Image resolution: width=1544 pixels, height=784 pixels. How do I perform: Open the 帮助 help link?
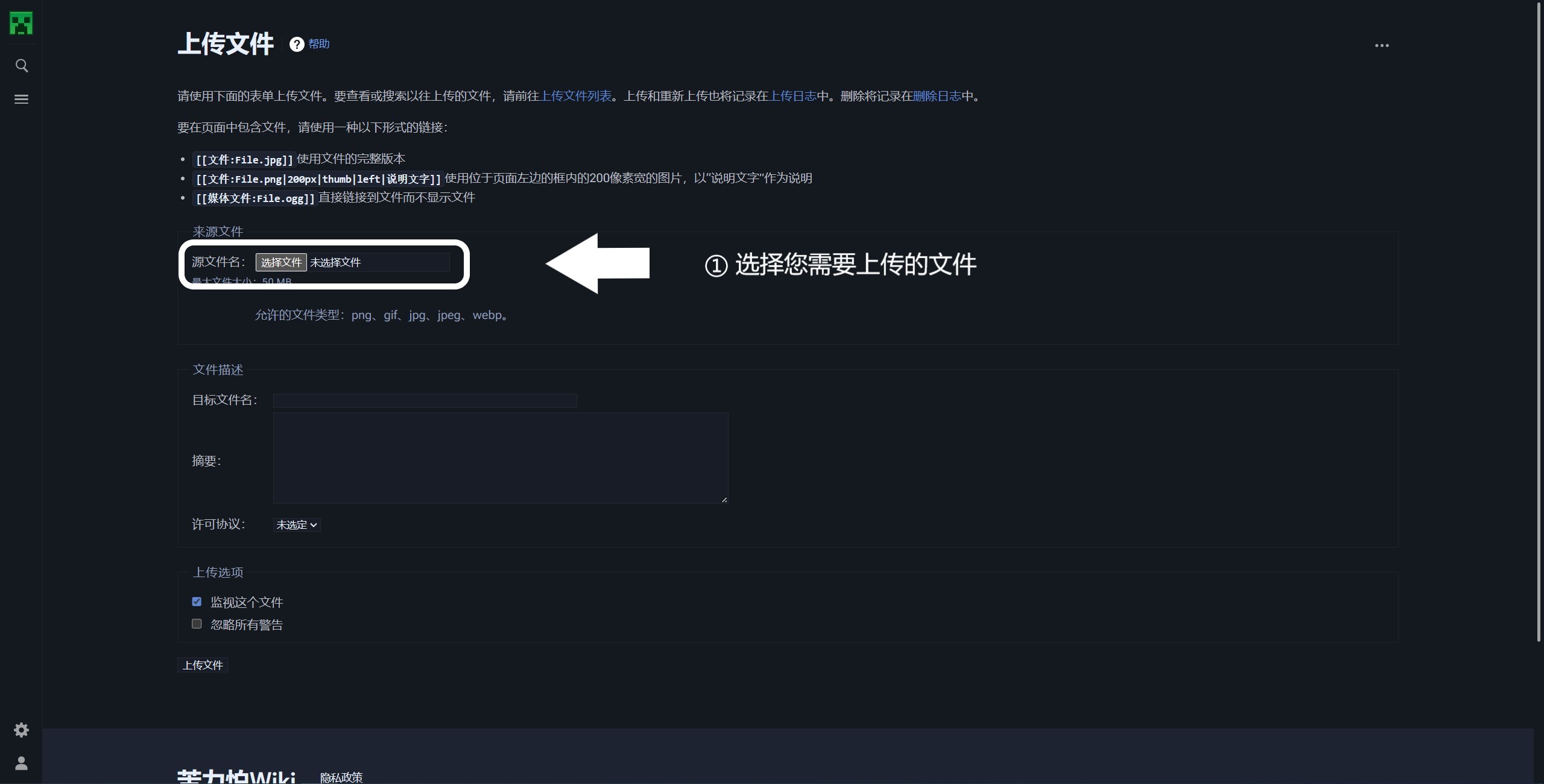pos(319,44)
